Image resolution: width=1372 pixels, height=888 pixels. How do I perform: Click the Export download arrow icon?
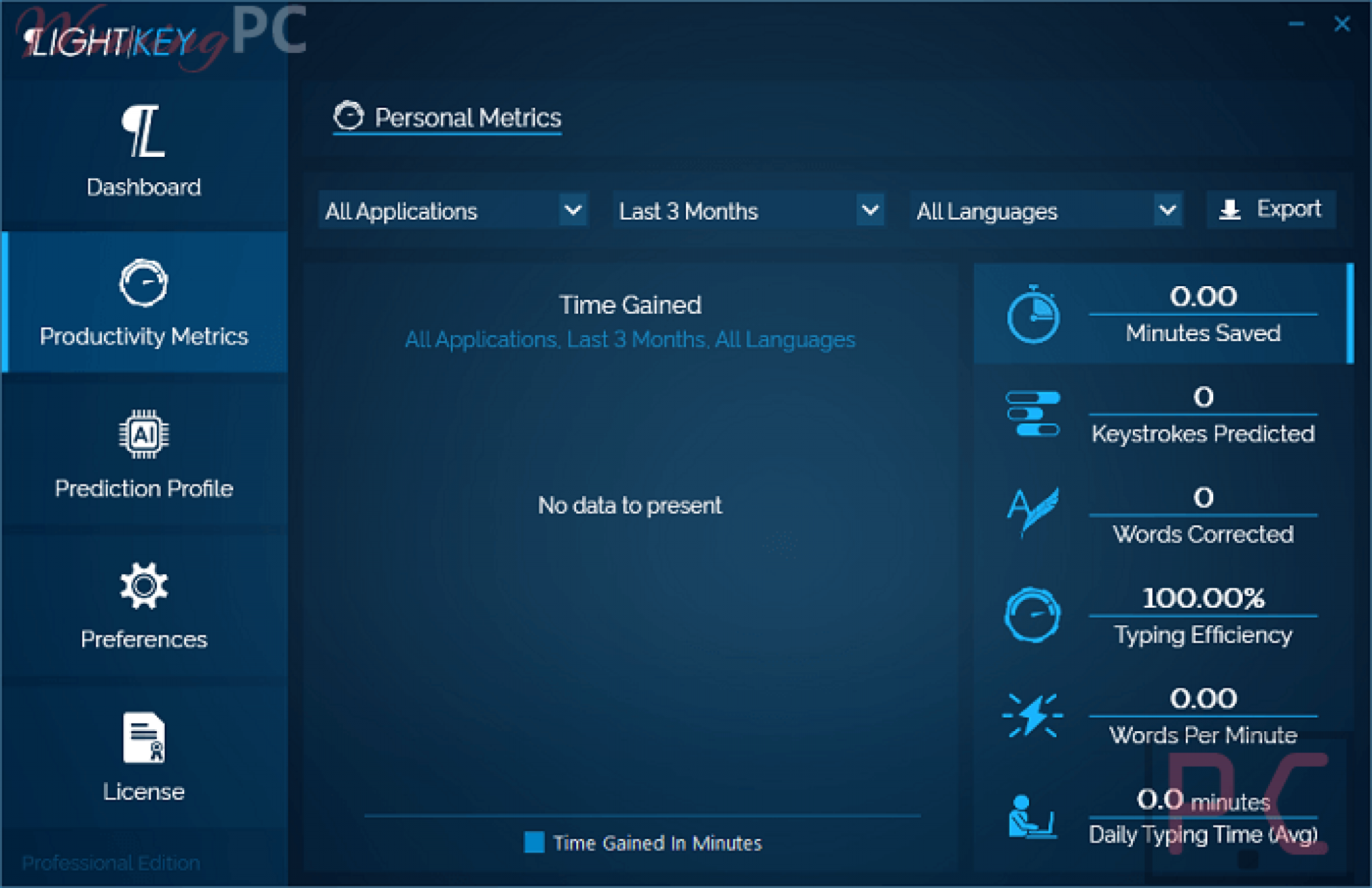point(1229,210)
